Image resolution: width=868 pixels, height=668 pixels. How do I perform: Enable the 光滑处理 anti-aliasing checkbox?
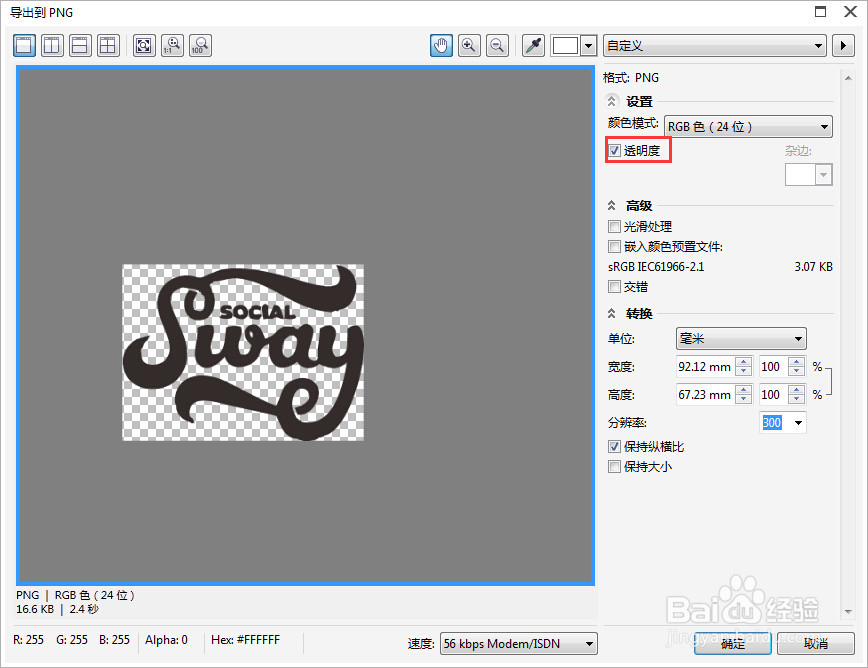tap(614, 226)
